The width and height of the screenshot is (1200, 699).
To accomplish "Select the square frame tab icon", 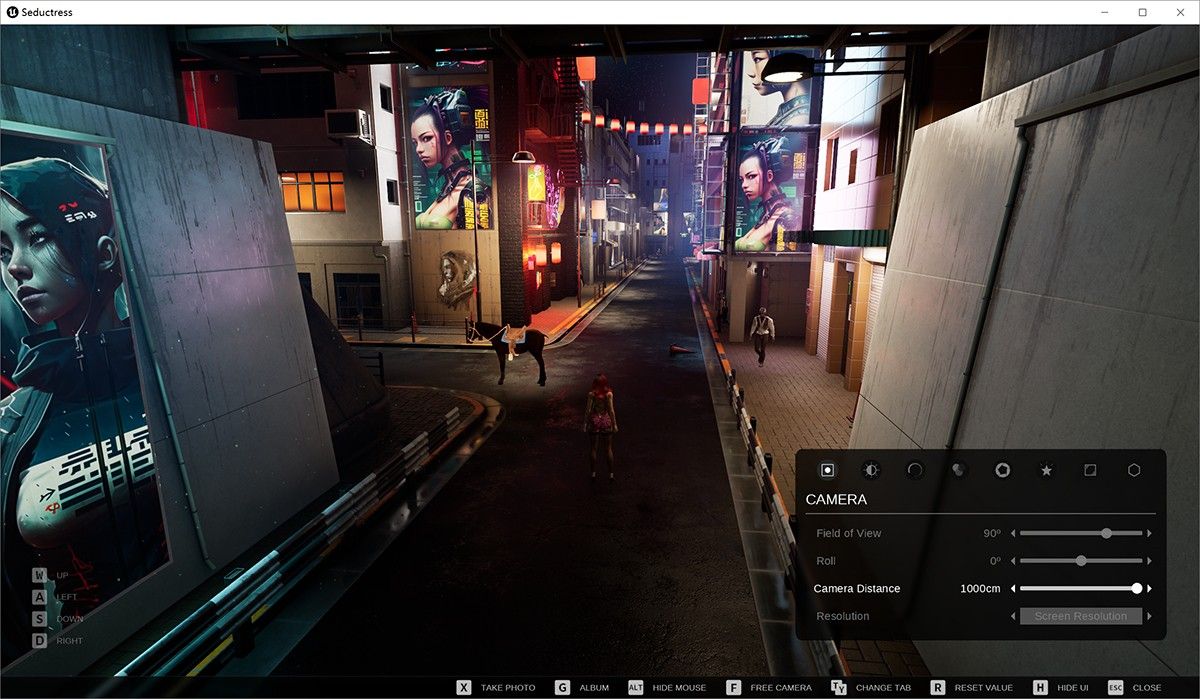I will (x=1090, y=470).
